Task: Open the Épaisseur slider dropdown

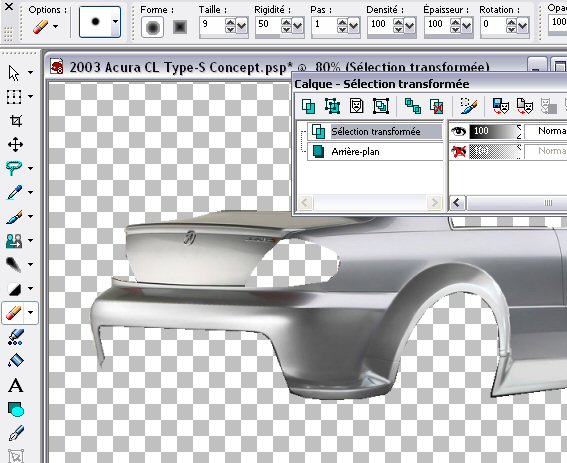Action: [x=466, y=26]
